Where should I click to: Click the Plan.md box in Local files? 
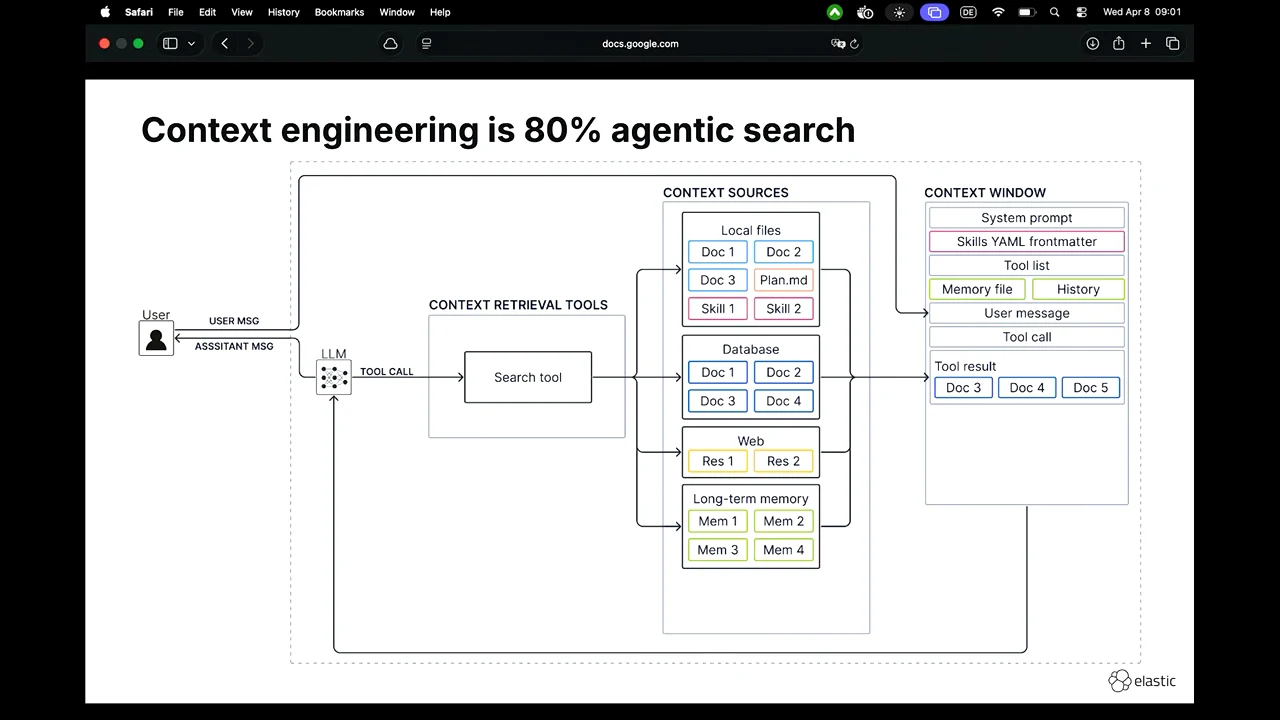coord(783,280)
